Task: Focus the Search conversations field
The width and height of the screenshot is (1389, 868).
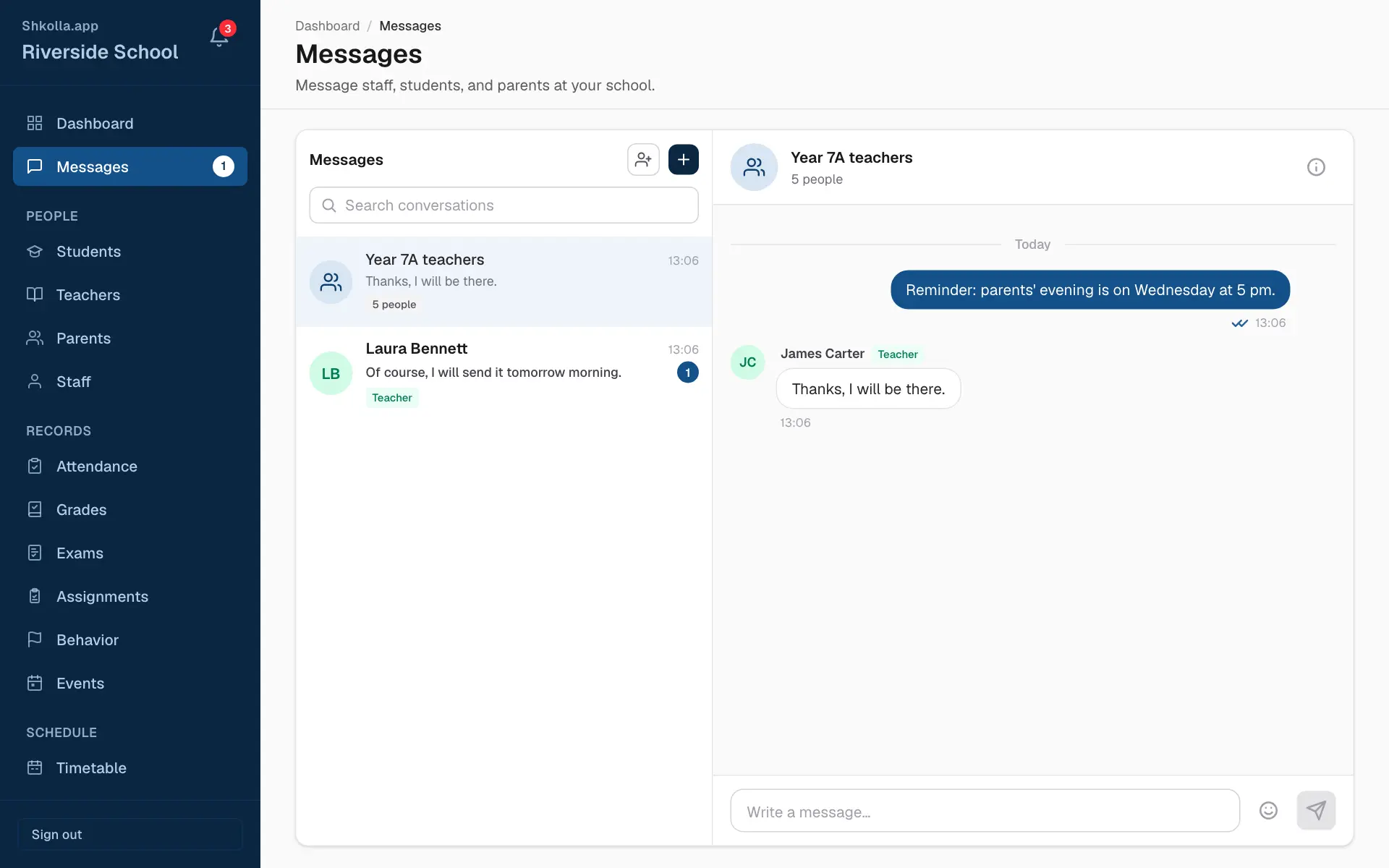Action: (x=504, y=205)
